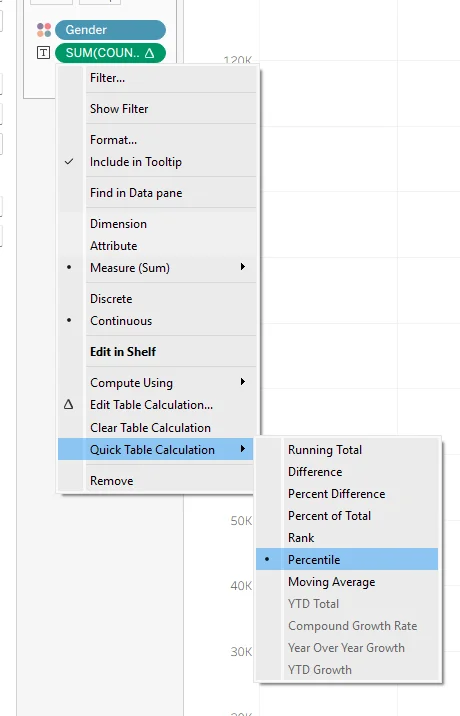The width and height of the screenshot is (460, 716).
Task: Click the text label icon beside SUM(COUN..
Action: 43,53
